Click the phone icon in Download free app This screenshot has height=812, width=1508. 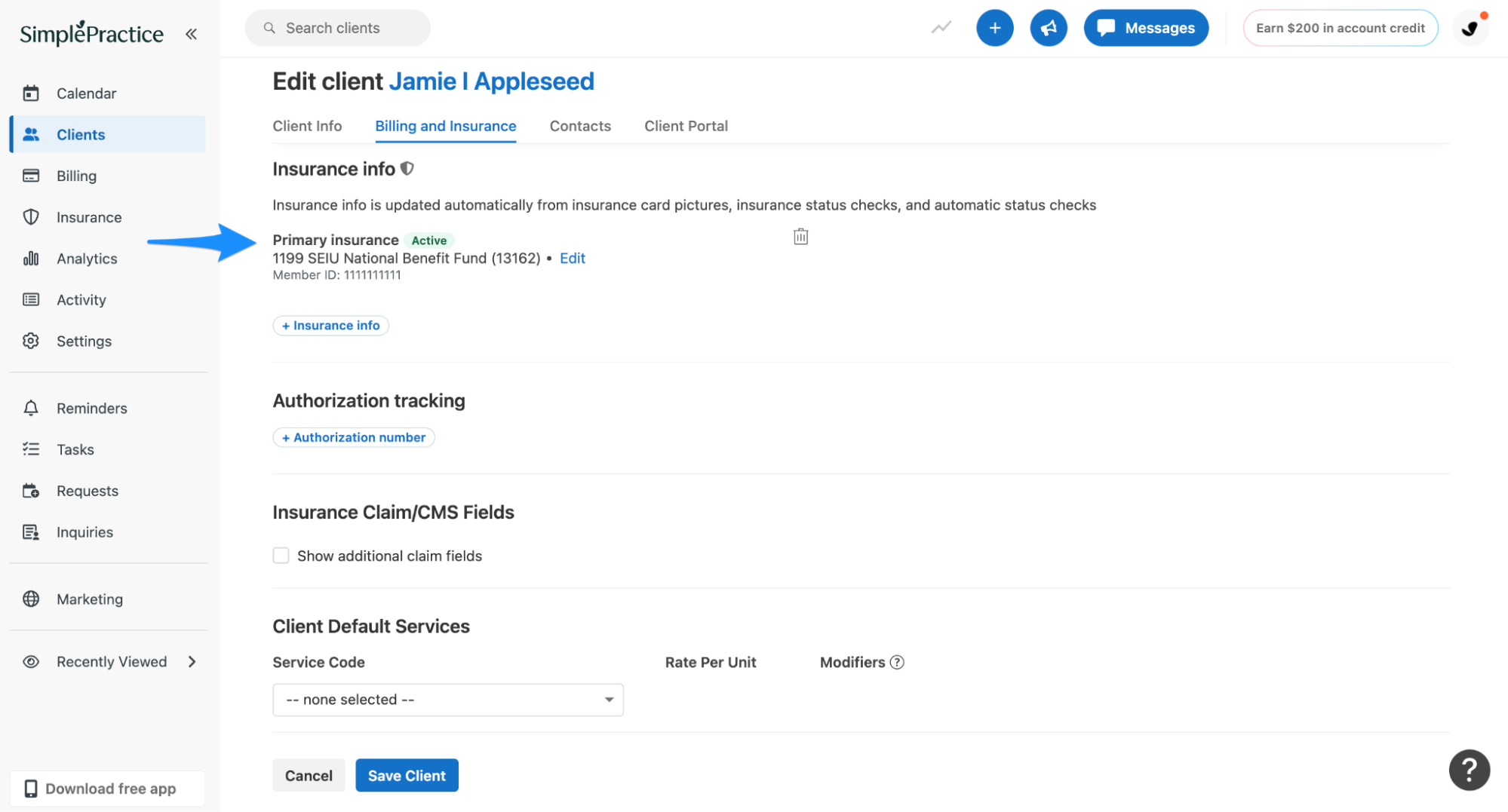pyautogui.click(x=31, y=789)
